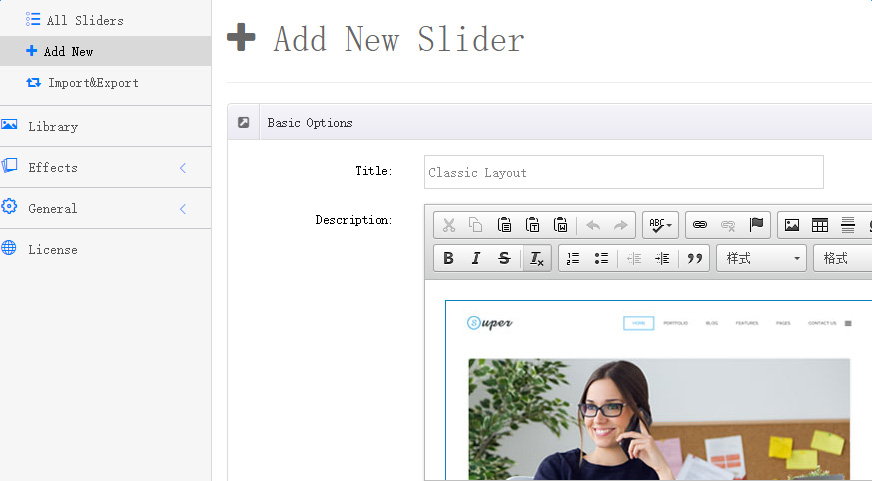Click the All Sliders list icon

[33, 20]
